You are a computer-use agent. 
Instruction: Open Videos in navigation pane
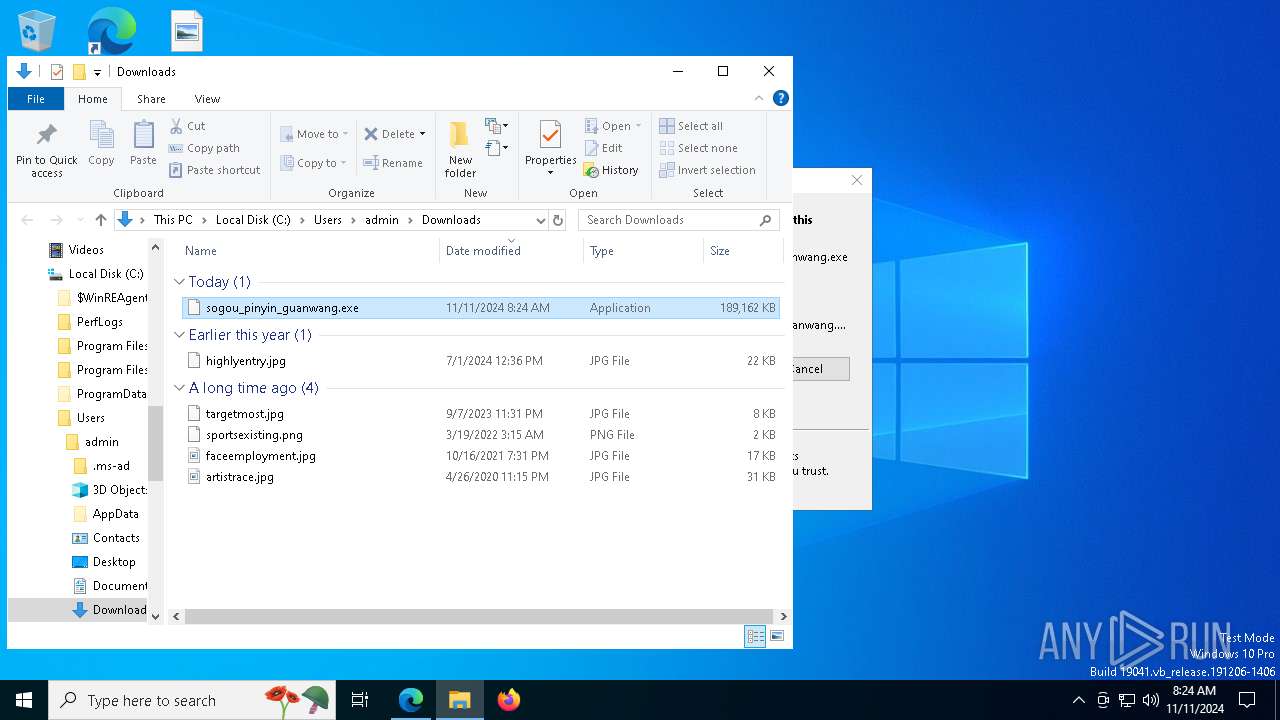[86, 250]
